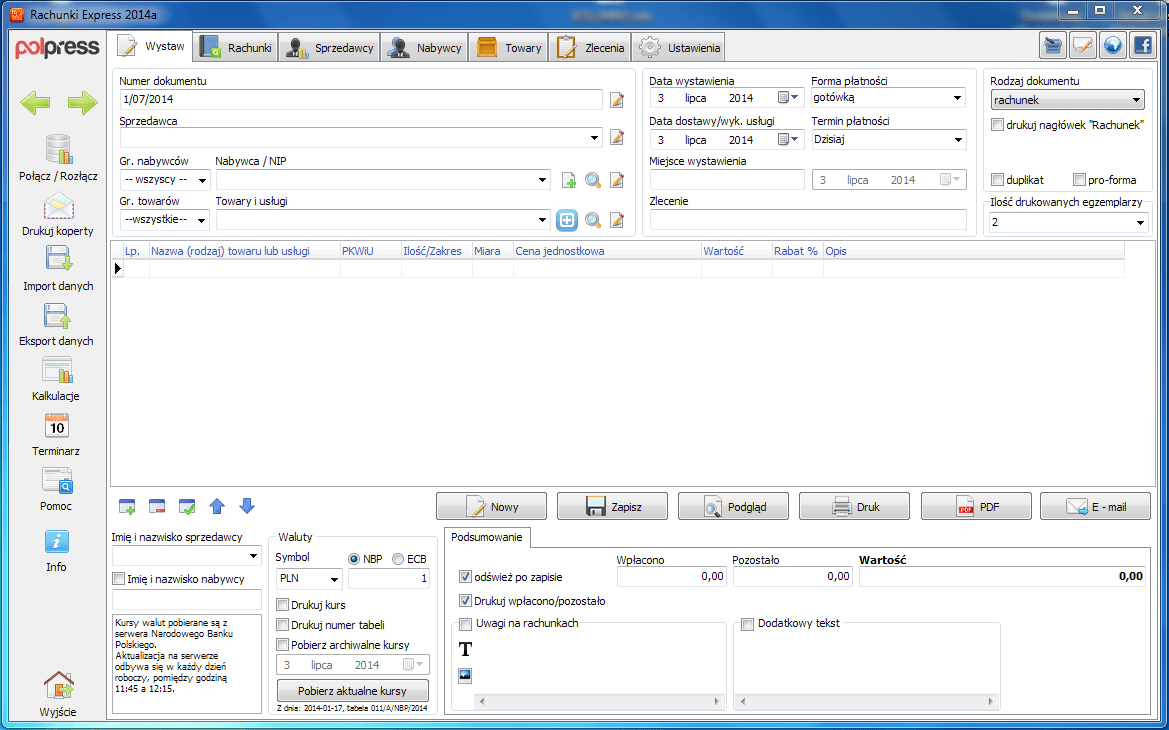Click the Zapisz button

(x=613, y=506)
